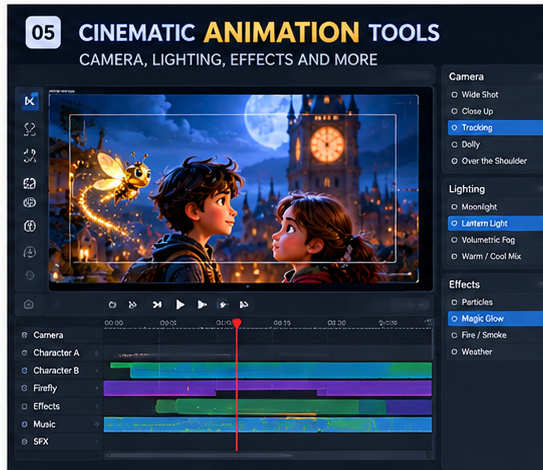Select the Tracking camera option

pos(495,128)
